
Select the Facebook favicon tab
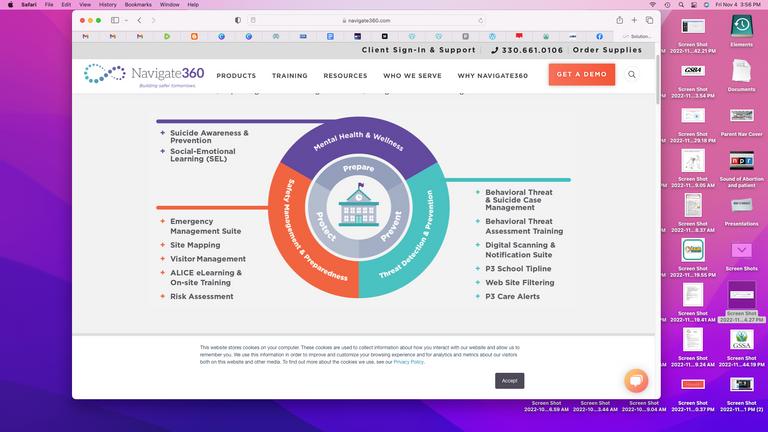click(600, 36)
